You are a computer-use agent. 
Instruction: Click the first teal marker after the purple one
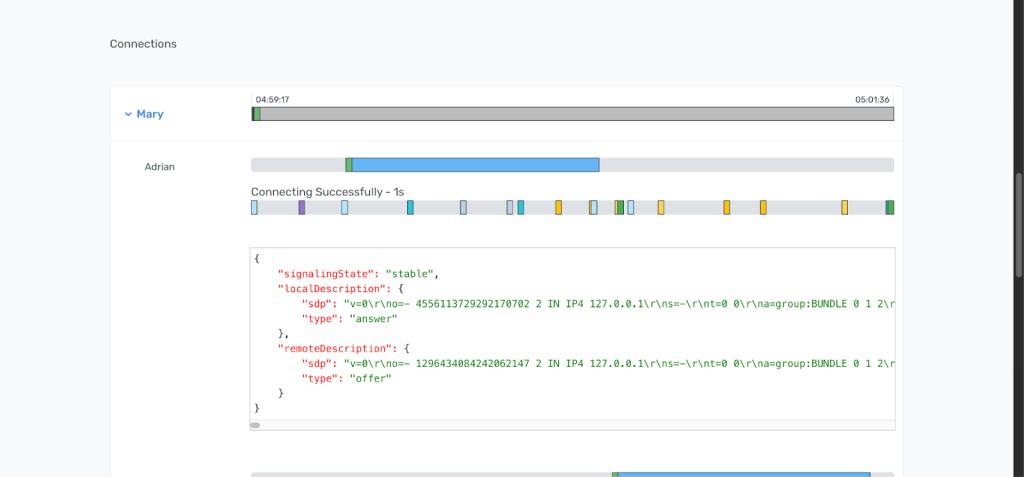[x=410, y=208]
